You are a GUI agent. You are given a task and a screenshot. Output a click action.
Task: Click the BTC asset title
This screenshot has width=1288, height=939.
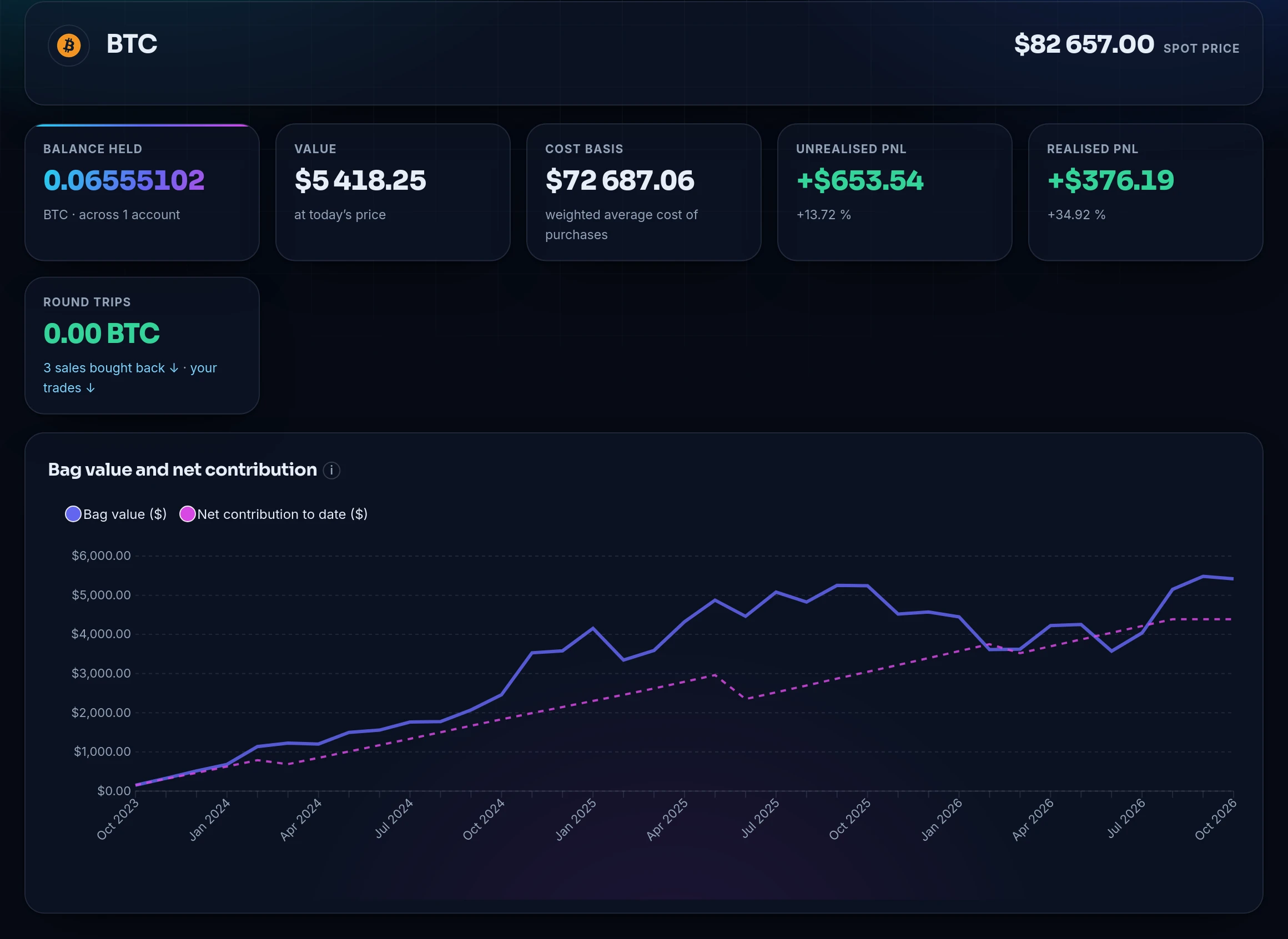pos(132,44)
